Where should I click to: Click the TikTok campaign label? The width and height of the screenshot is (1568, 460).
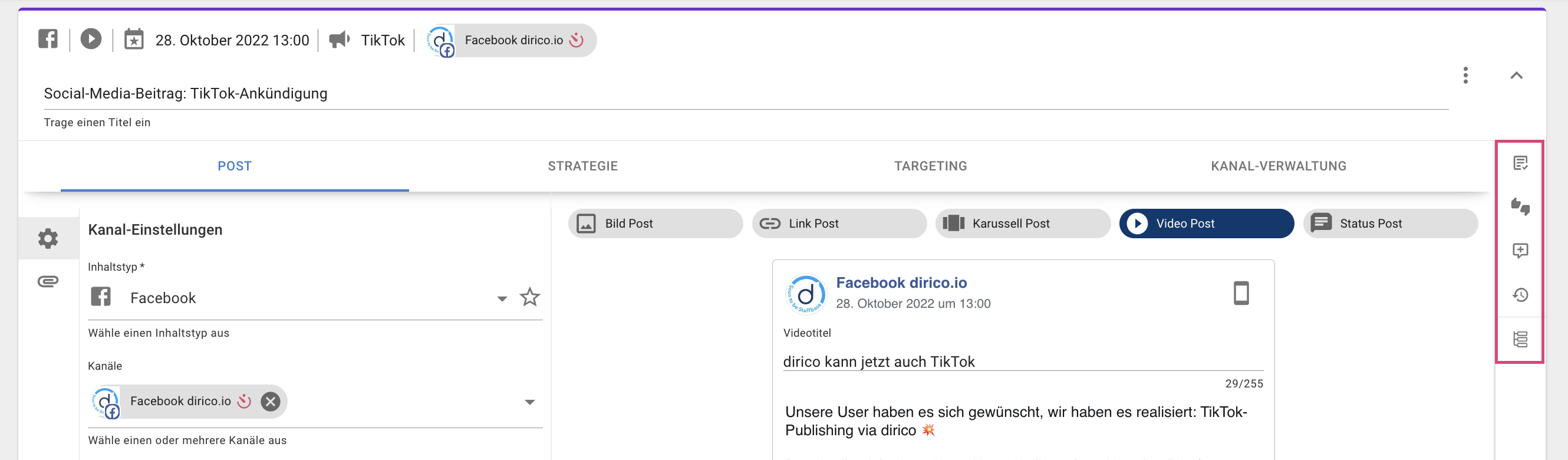point(382,40)
